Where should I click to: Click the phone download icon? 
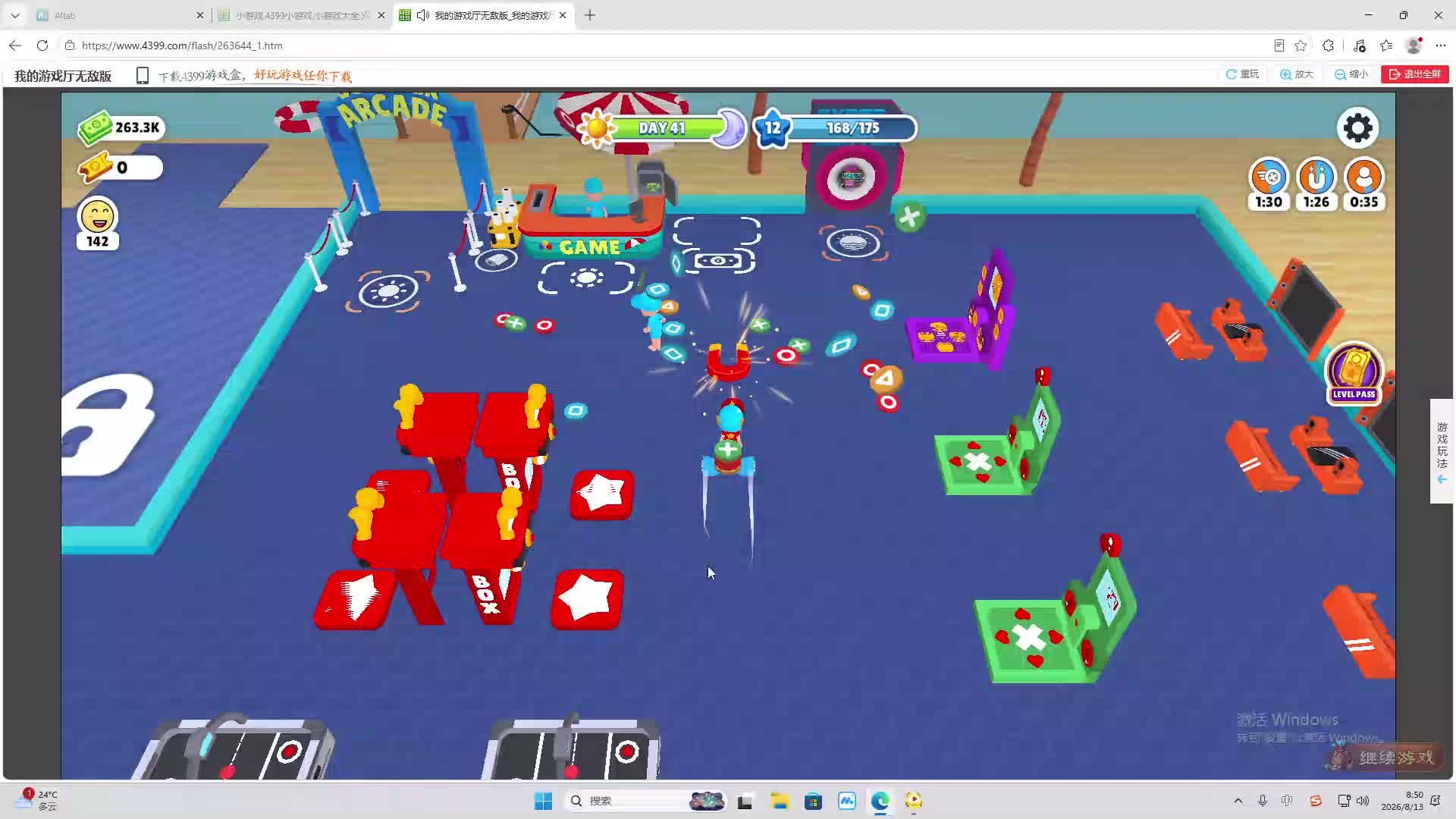pos(142,75)
